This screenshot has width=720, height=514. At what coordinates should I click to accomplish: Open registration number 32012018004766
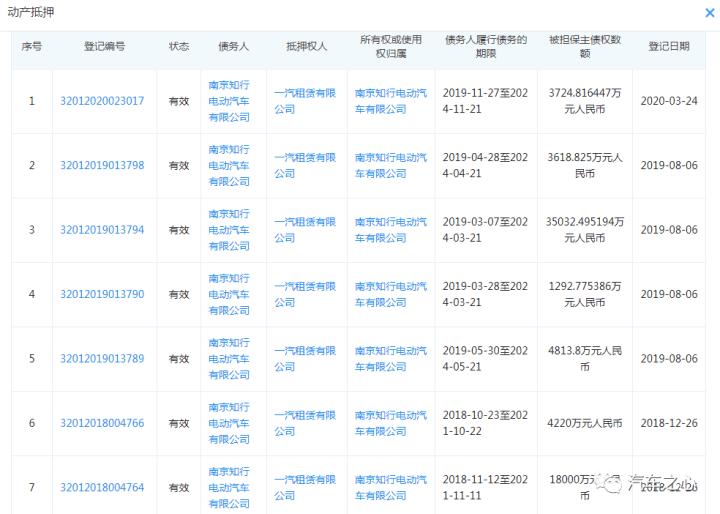[102, 423]
